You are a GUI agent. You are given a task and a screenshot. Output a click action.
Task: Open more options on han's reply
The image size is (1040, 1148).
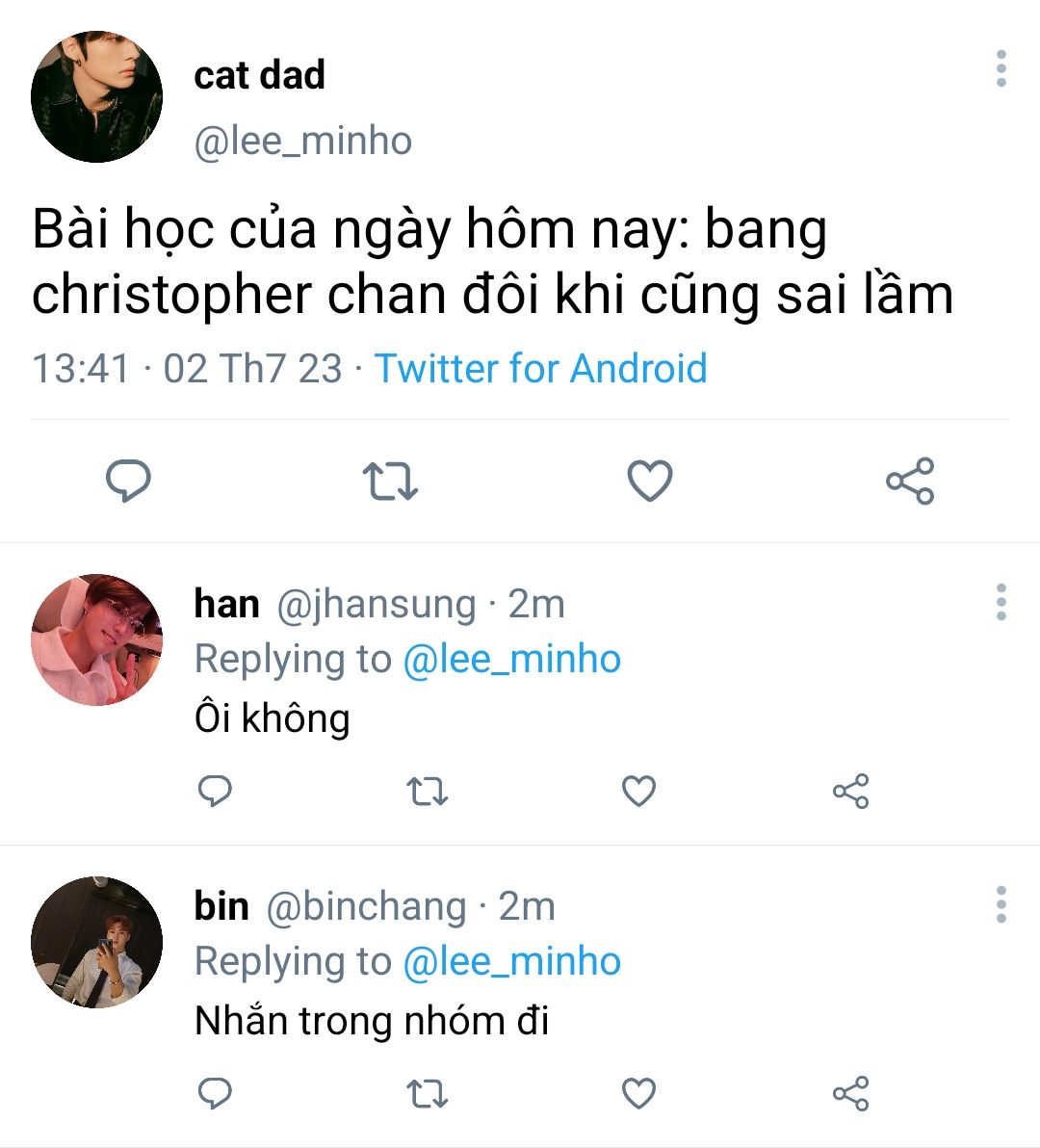[1001, 602]
